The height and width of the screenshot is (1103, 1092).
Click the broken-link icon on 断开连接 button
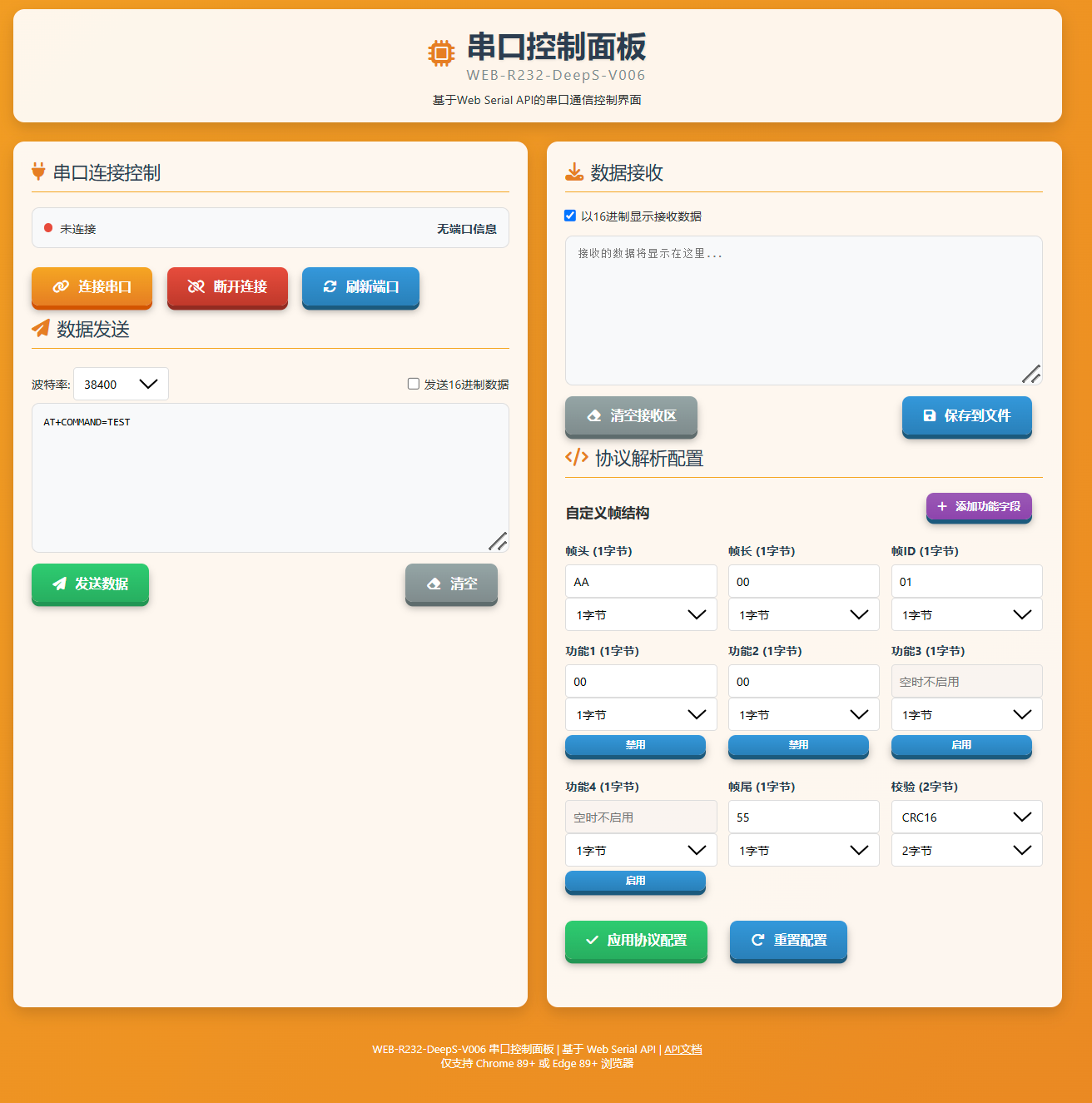(196, 286)
